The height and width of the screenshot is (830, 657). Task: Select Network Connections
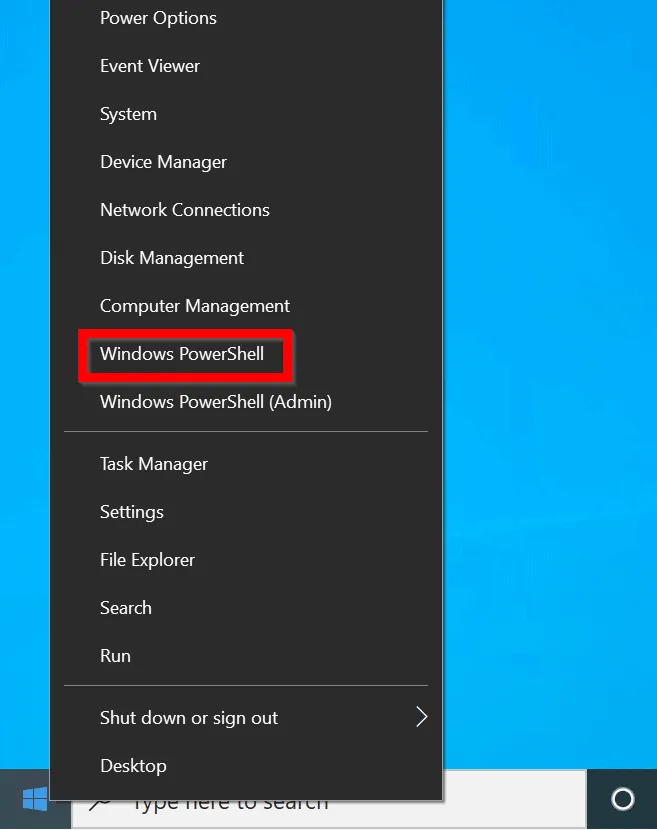tap(185, 210)
